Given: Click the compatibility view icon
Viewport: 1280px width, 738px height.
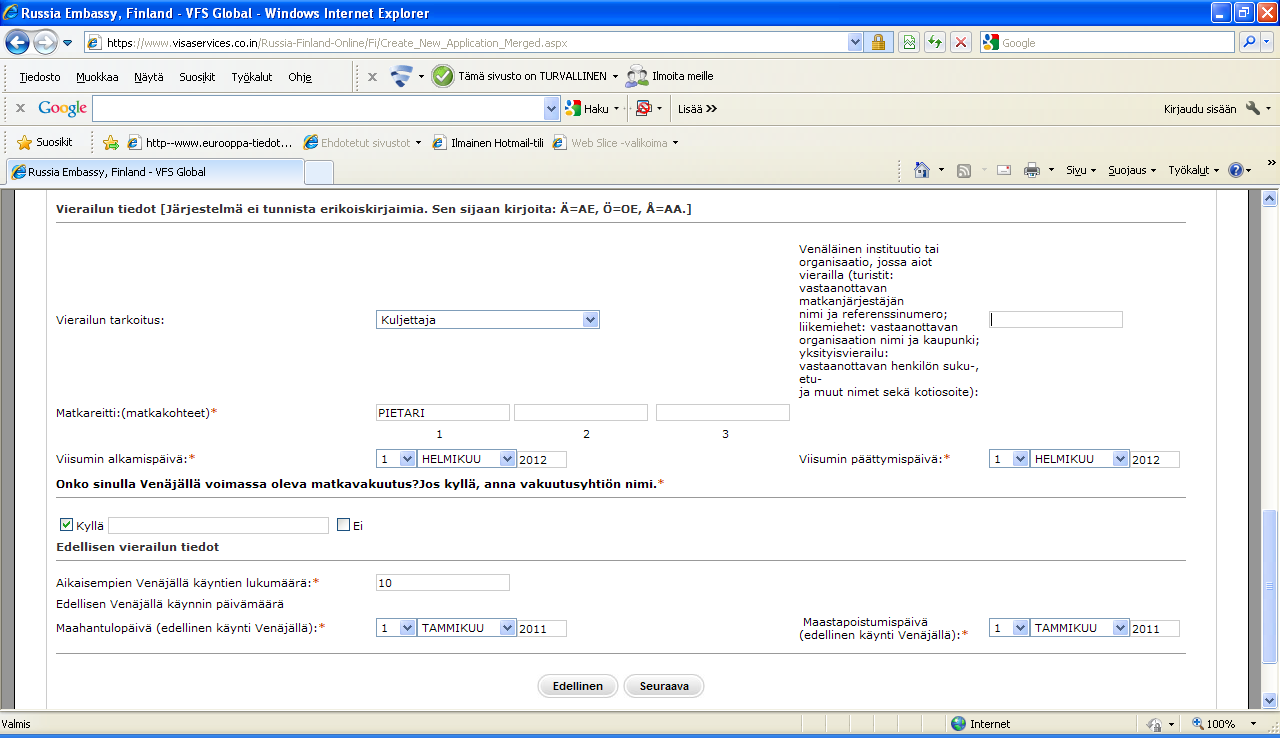Looking at the screenshot, I should (909, 42).
